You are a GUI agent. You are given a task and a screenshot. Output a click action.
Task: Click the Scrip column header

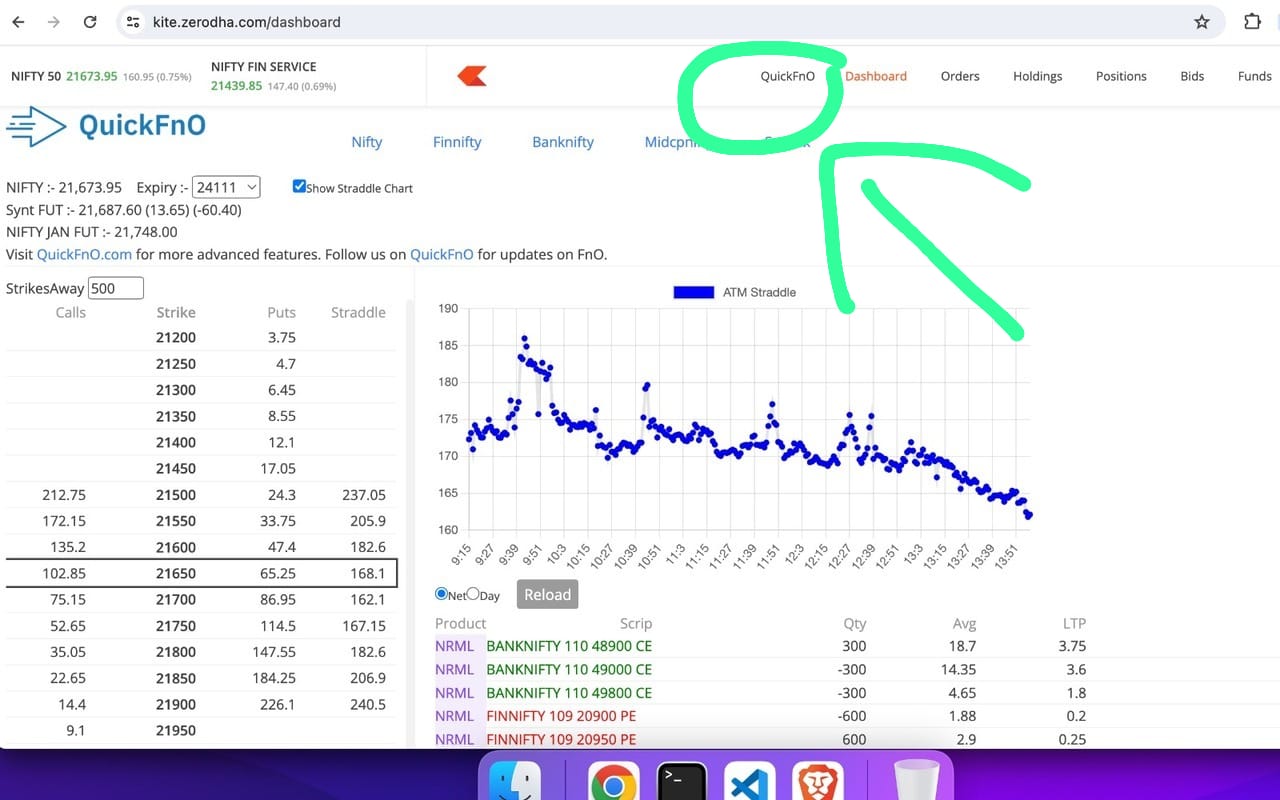point(635,623)
